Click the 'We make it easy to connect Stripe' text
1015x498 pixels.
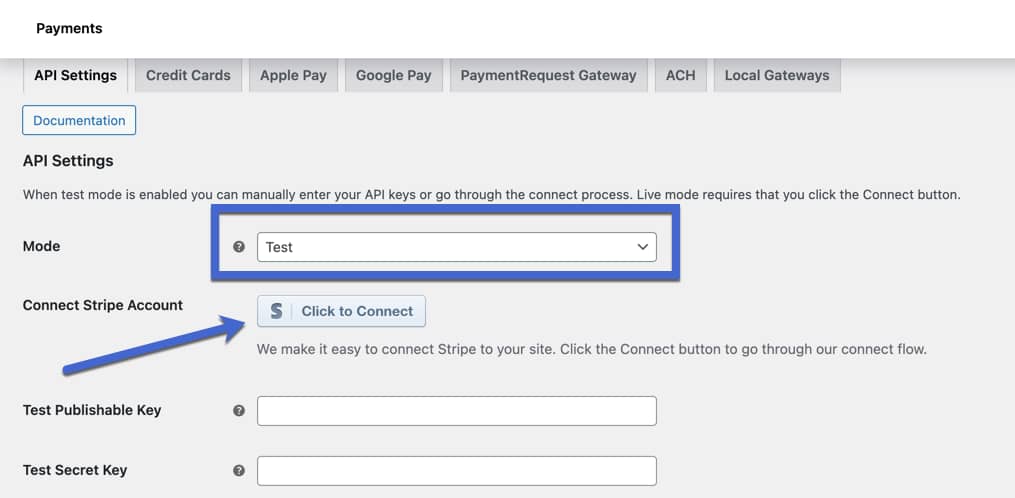[x=592, y=350]
